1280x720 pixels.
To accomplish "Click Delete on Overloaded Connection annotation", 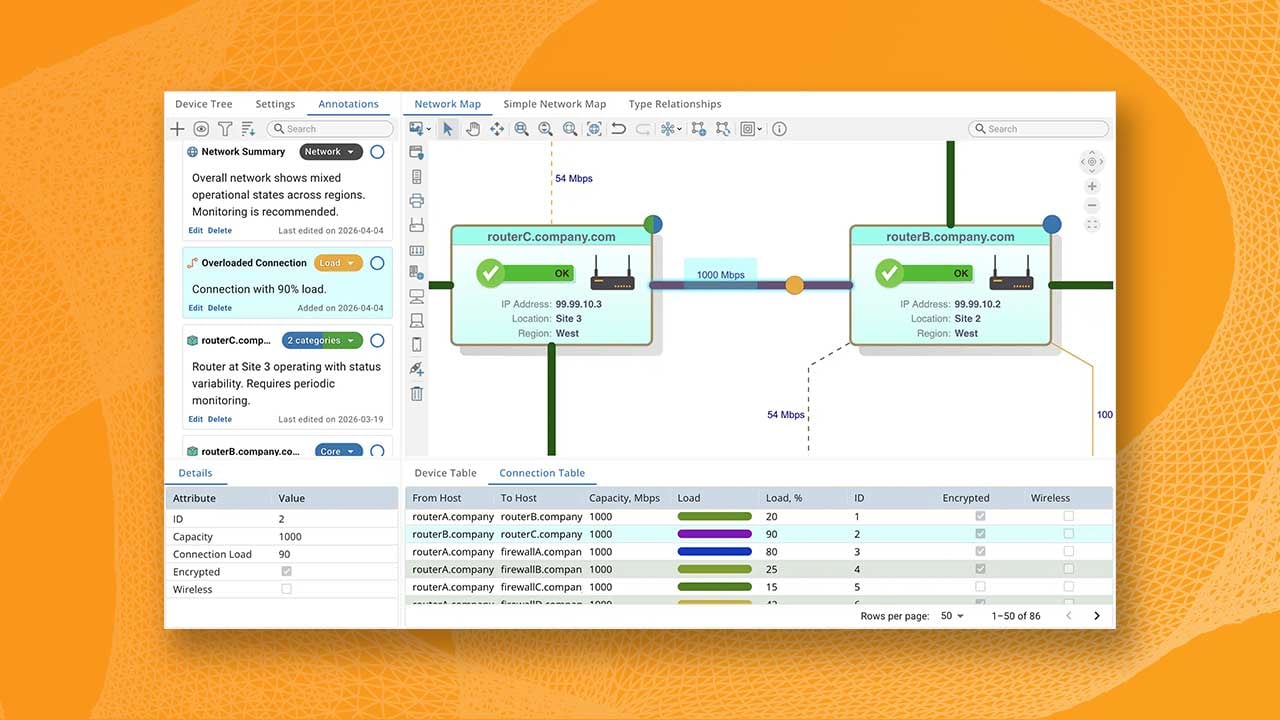I will tap(220, 308).
